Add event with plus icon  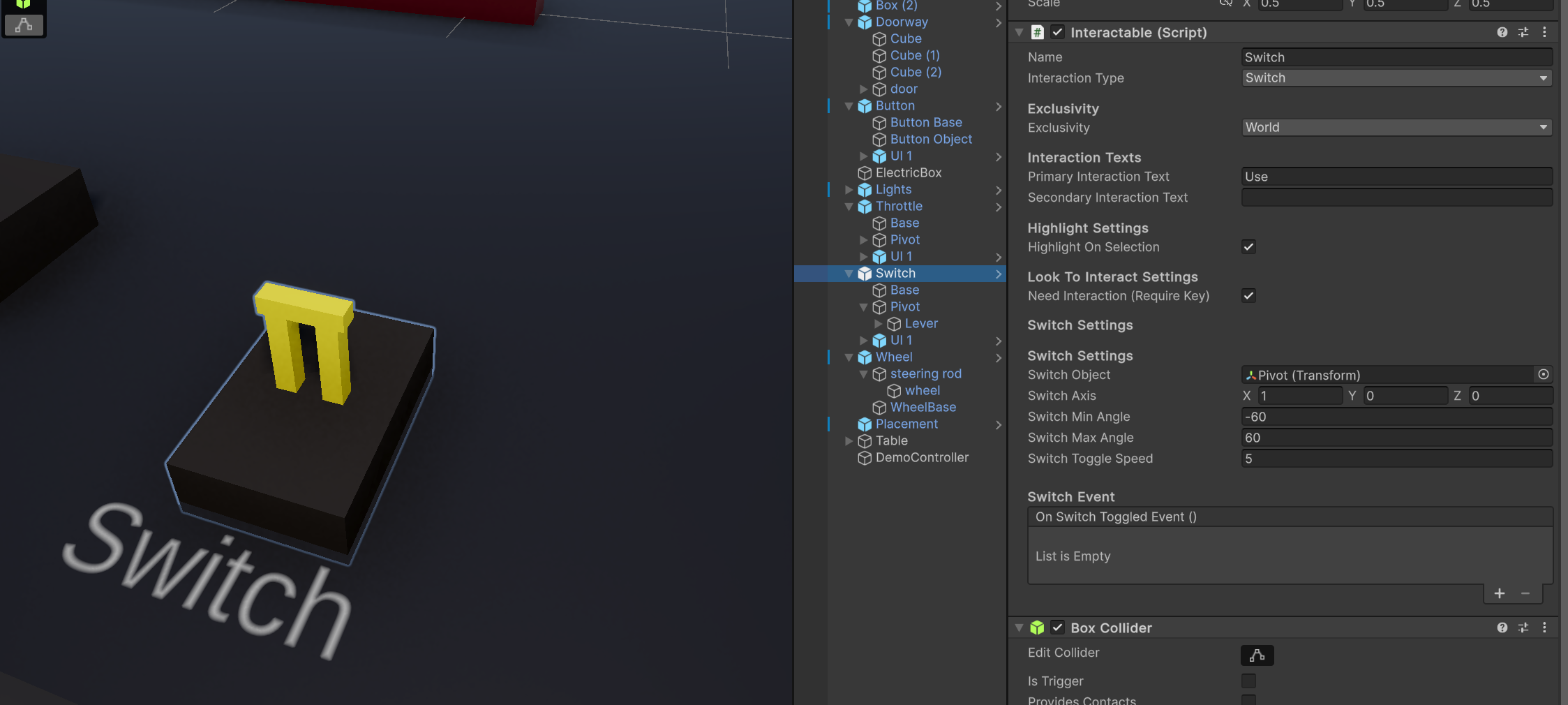(x=1499, y=593)
